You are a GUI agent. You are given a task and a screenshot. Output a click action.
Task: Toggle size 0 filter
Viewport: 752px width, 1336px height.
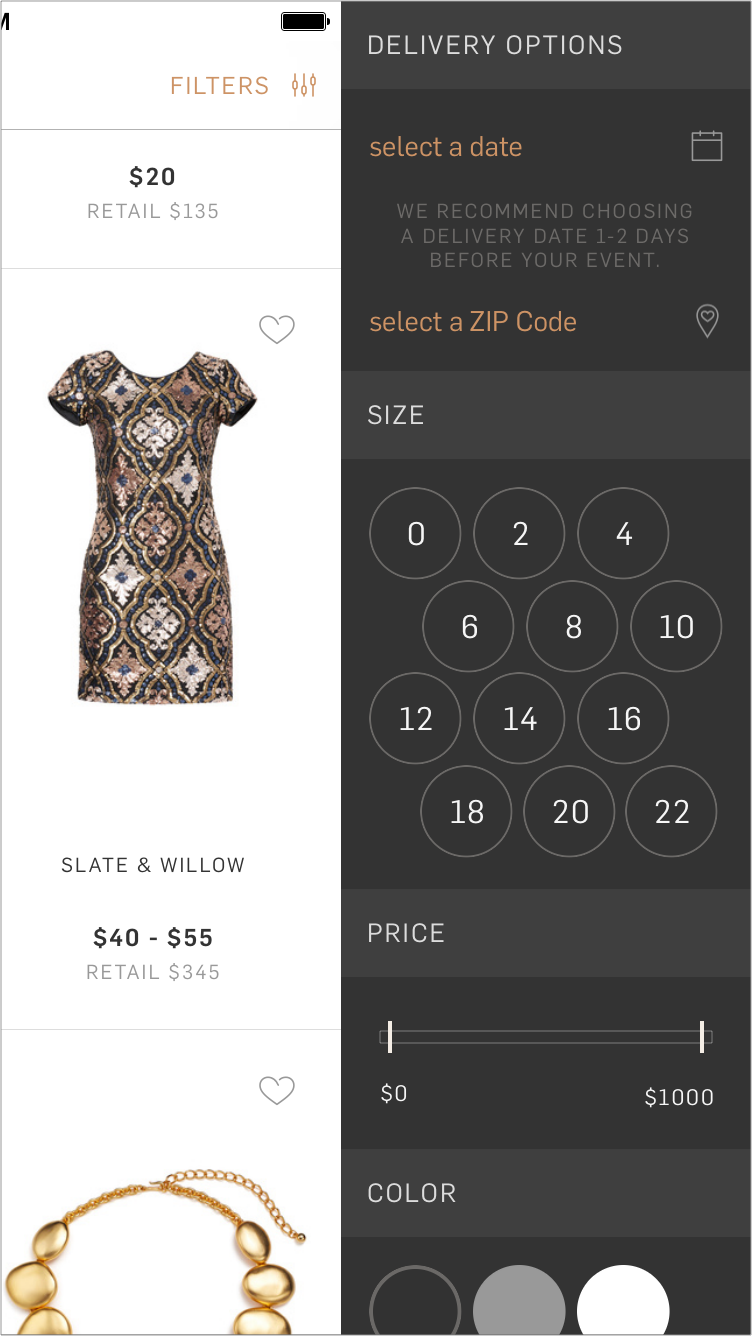(x=415, y=533)
